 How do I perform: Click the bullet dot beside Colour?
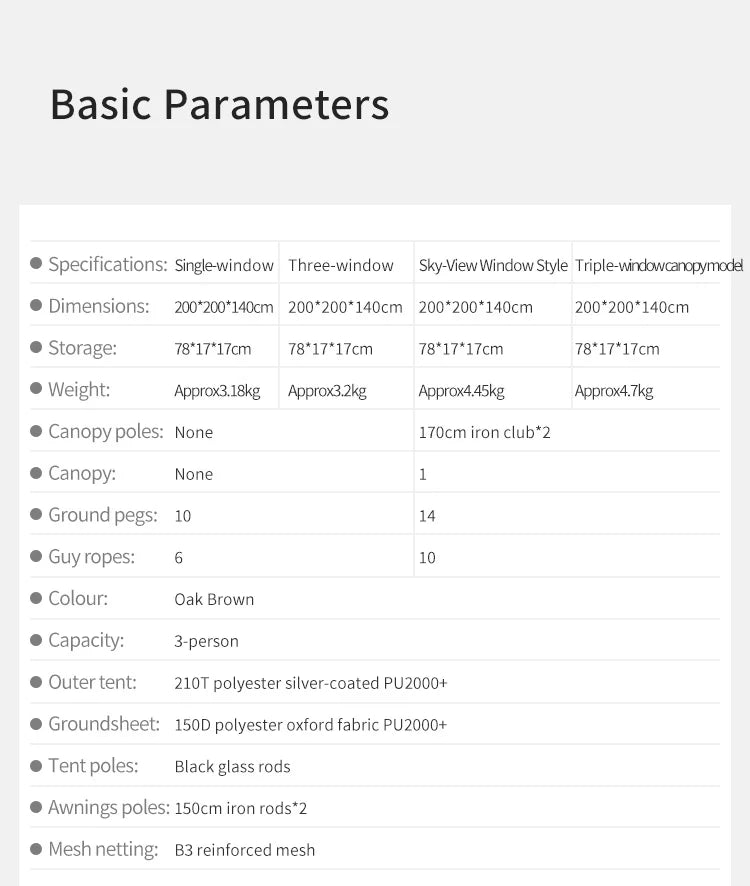36,598
